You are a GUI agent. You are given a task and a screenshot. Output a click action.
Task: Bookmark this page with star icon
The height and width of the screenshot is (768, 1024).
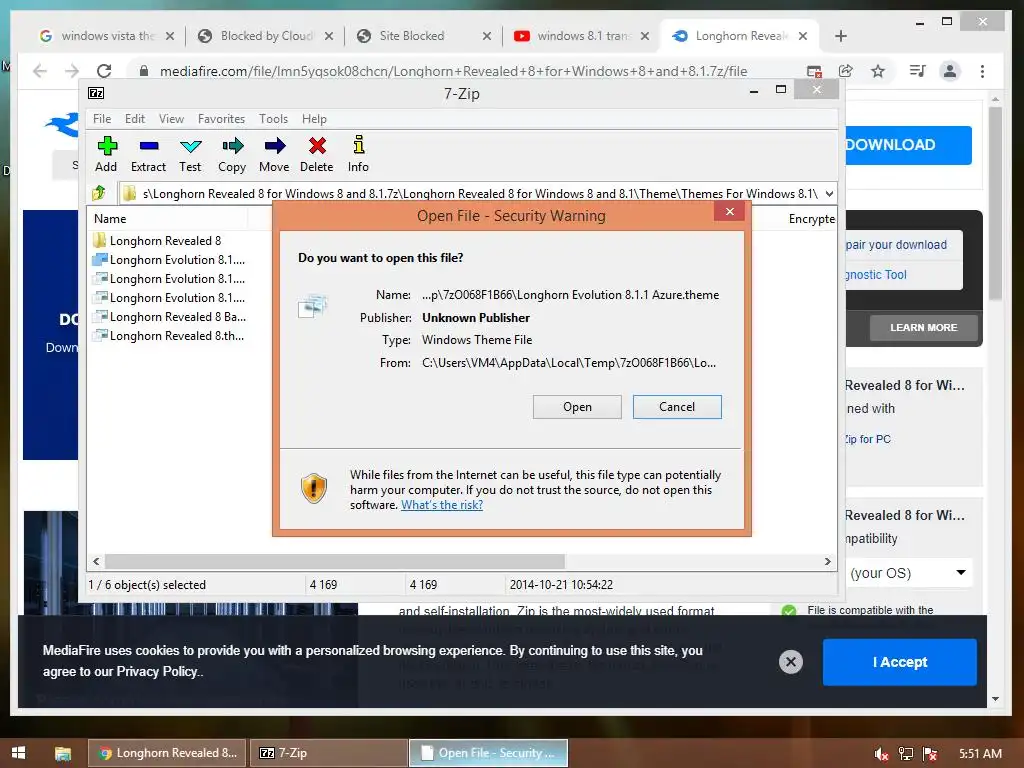[878, 71]
